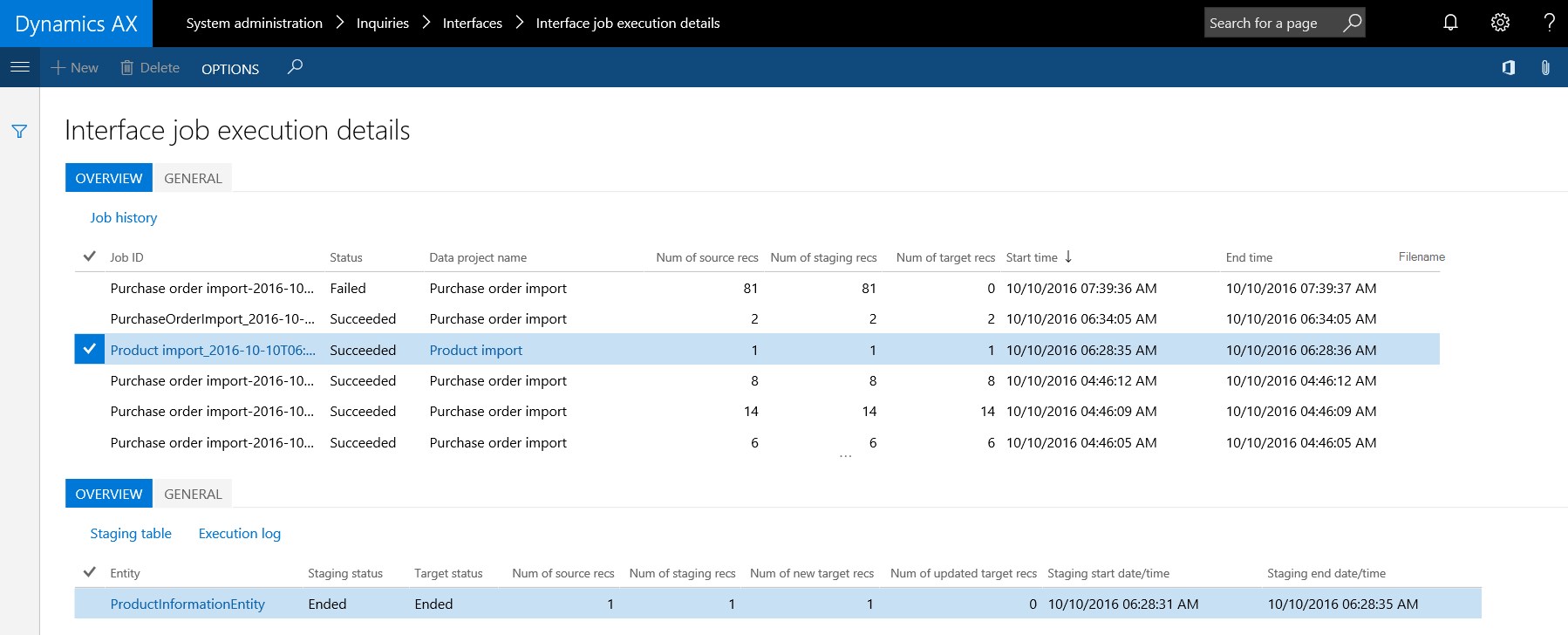Go to Interfaces breadcrumb
The image size is (1568, 635).
click(x=473, y=23)
